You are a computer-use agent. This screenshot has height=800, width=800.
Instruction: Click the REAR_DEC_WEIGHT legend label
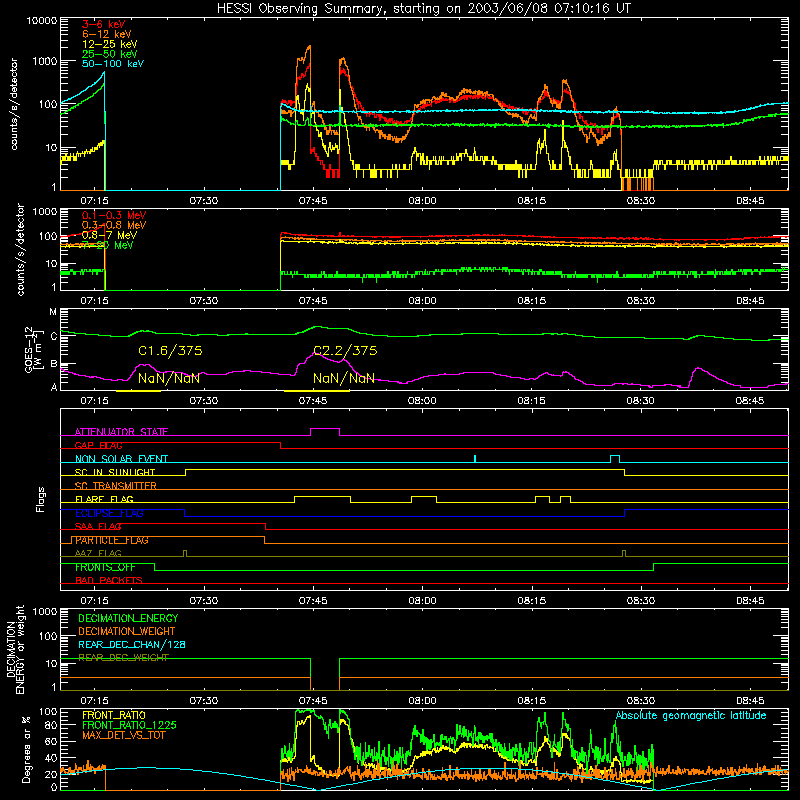pos(123,658)
